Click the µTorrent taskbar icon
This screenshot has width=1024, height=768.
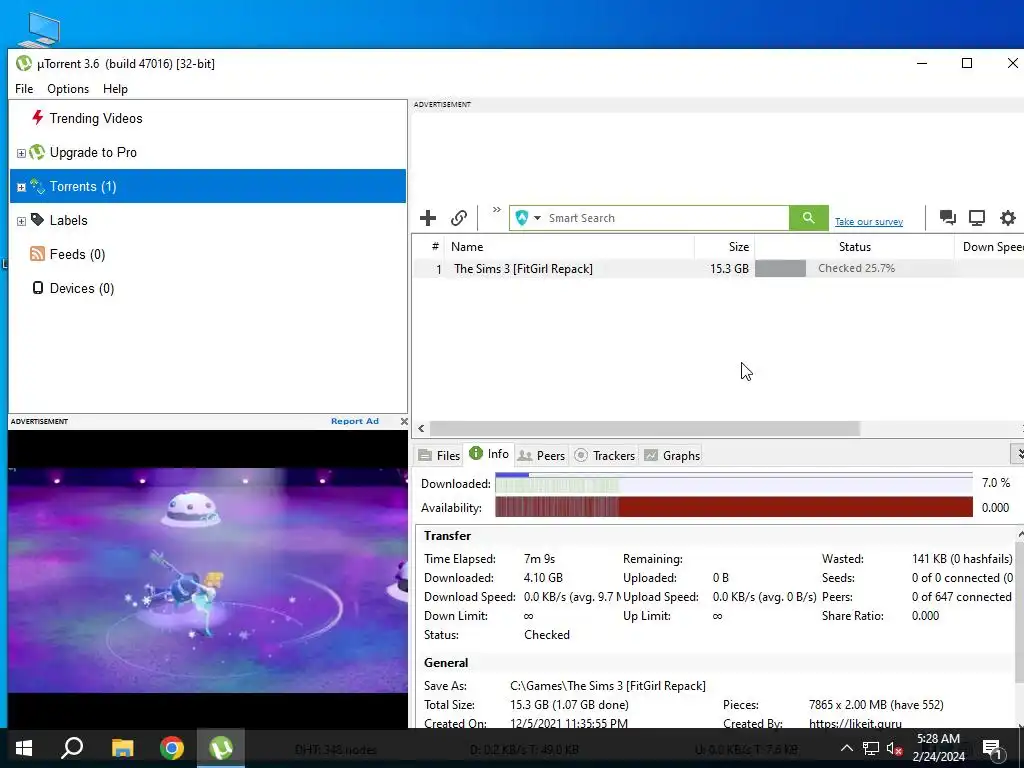point(221,748)
